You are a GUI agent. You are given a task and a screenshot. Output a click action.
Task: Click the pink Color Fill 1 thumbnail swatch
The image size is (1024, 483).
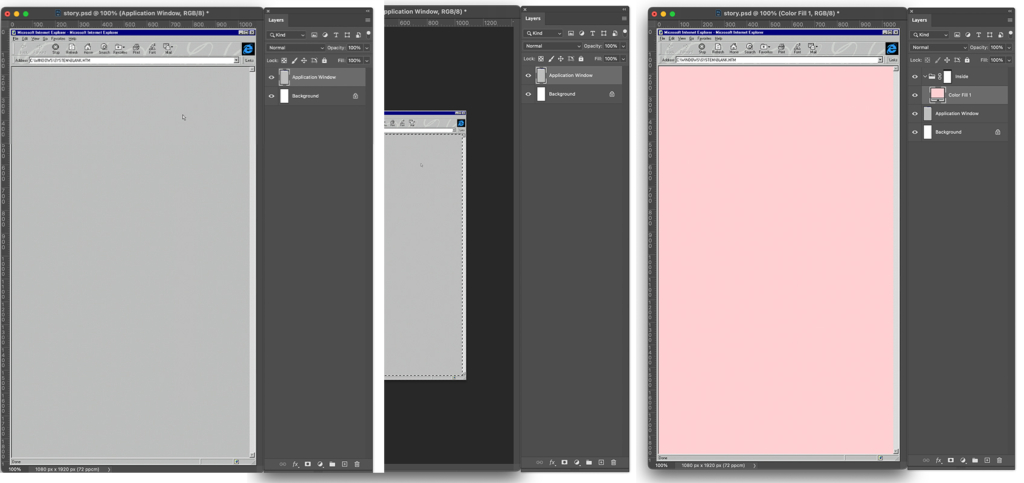tap(937, 94)
